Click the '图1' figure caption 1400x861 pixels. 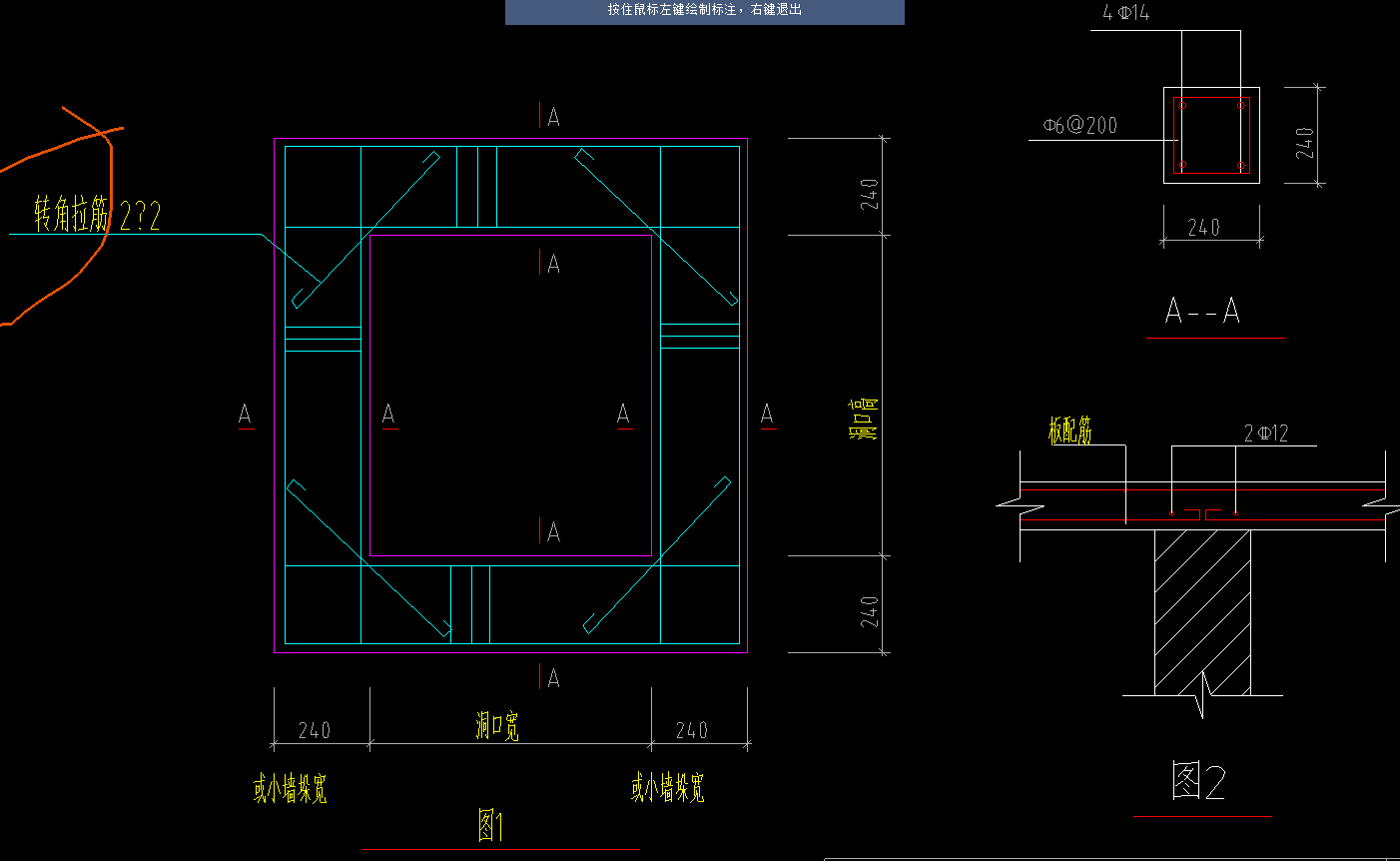pos(490,826)
